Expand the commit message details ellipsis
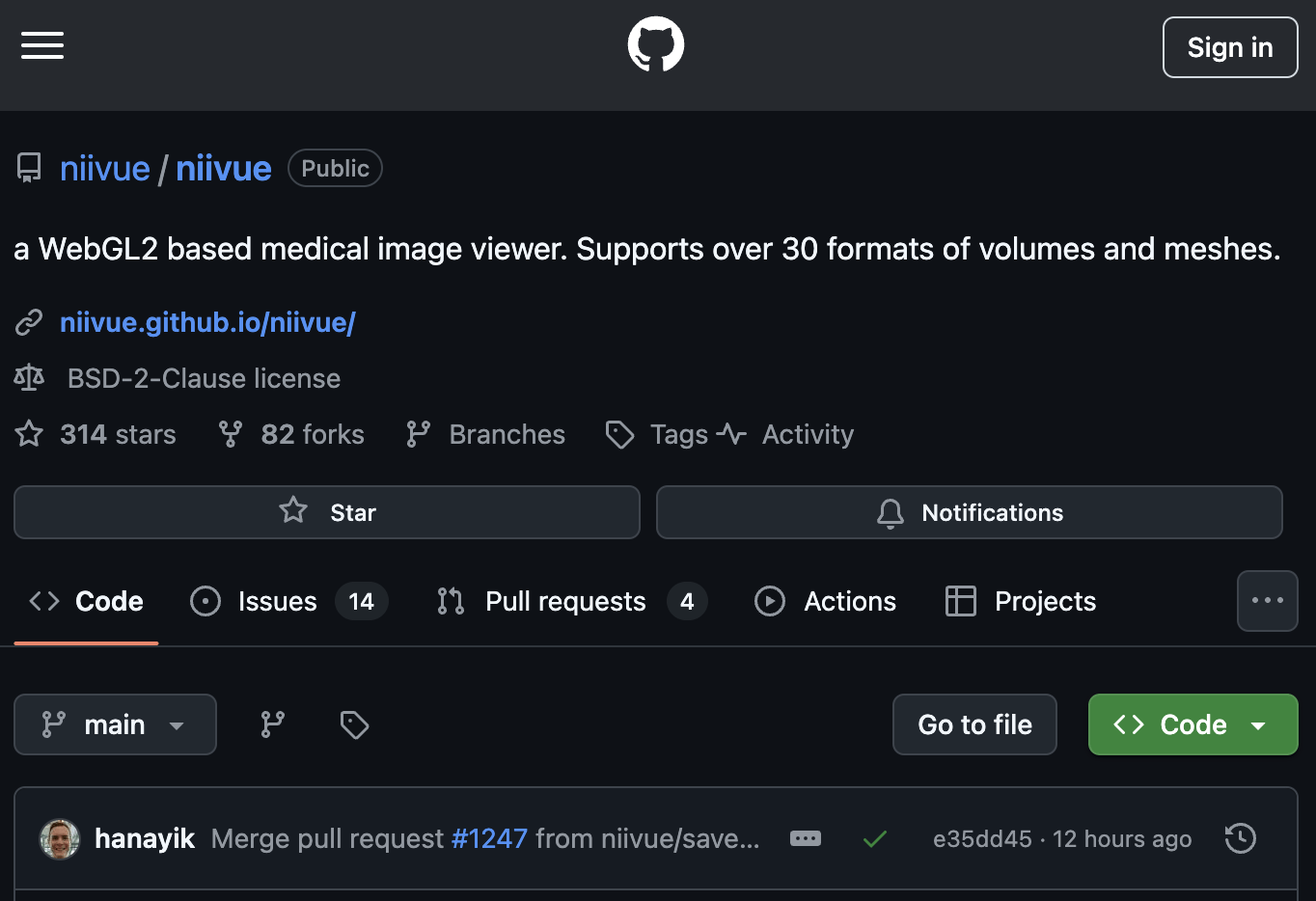This screenshot has width=1316, height=901. (806, 838)
